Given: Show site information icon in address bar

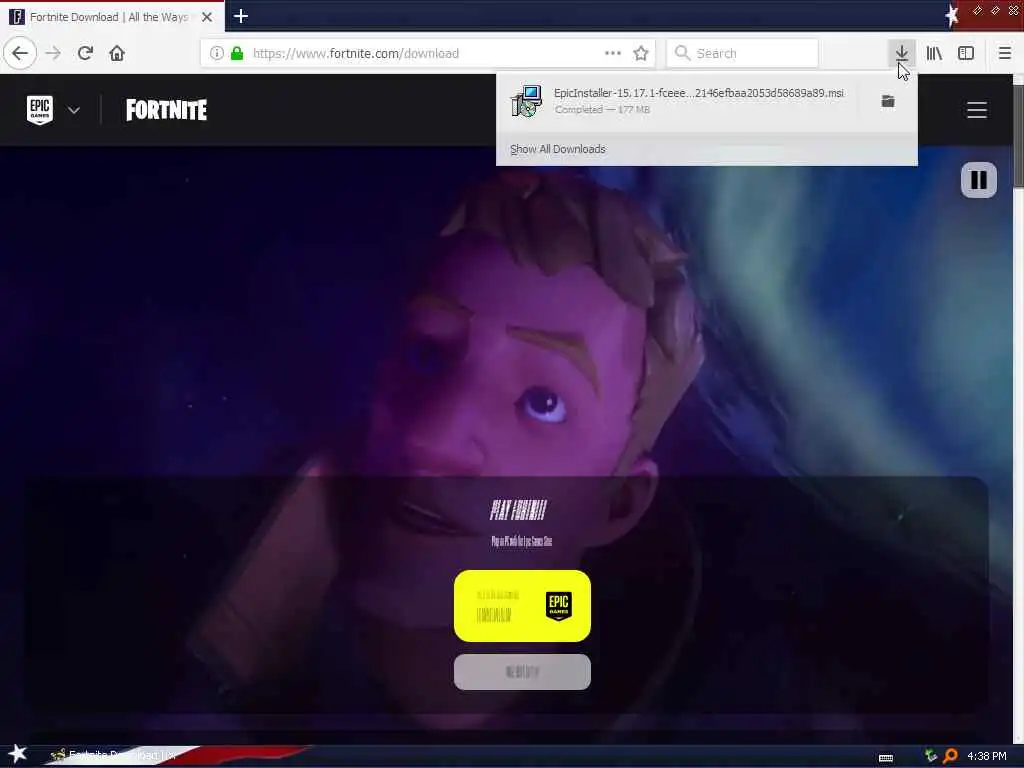Looking at the screenshot, I should tap(216, 53).
